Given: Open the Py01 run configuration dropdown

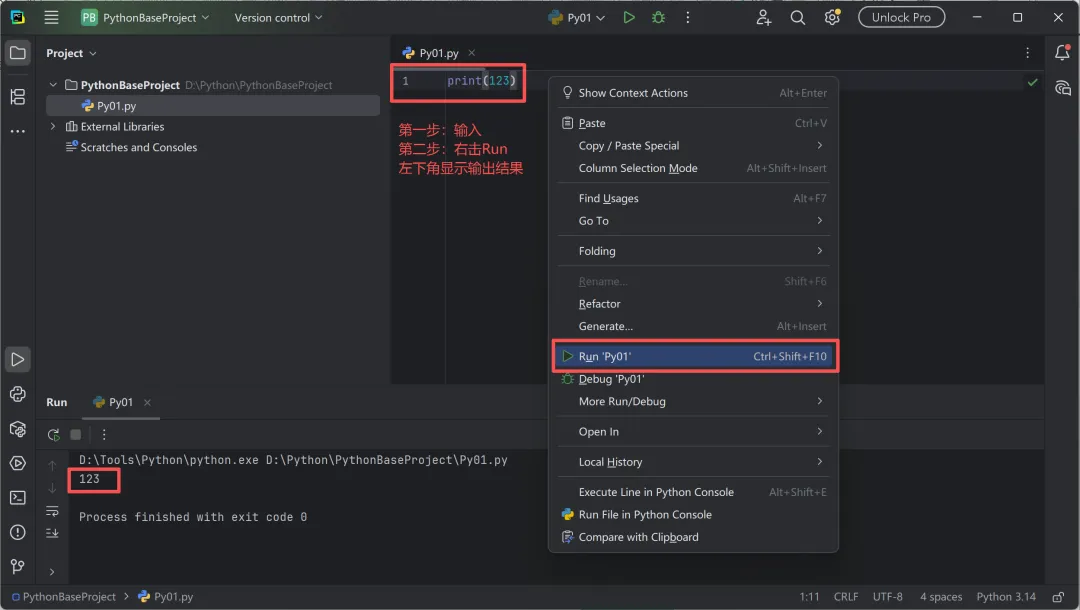Looking at the screenshot, I should pos(577,17).
